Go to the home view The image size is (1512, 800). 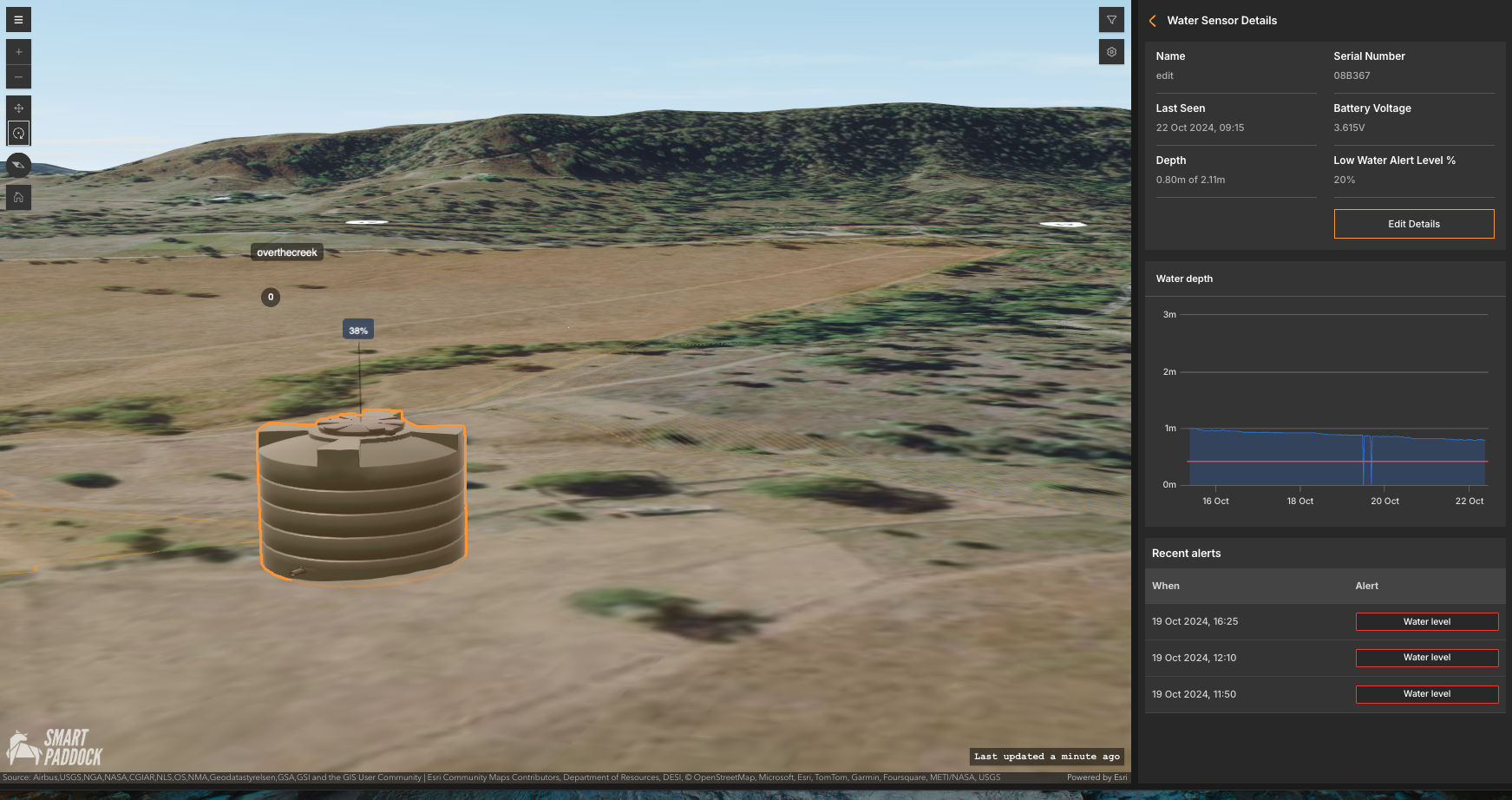click(x=18, y=197)
